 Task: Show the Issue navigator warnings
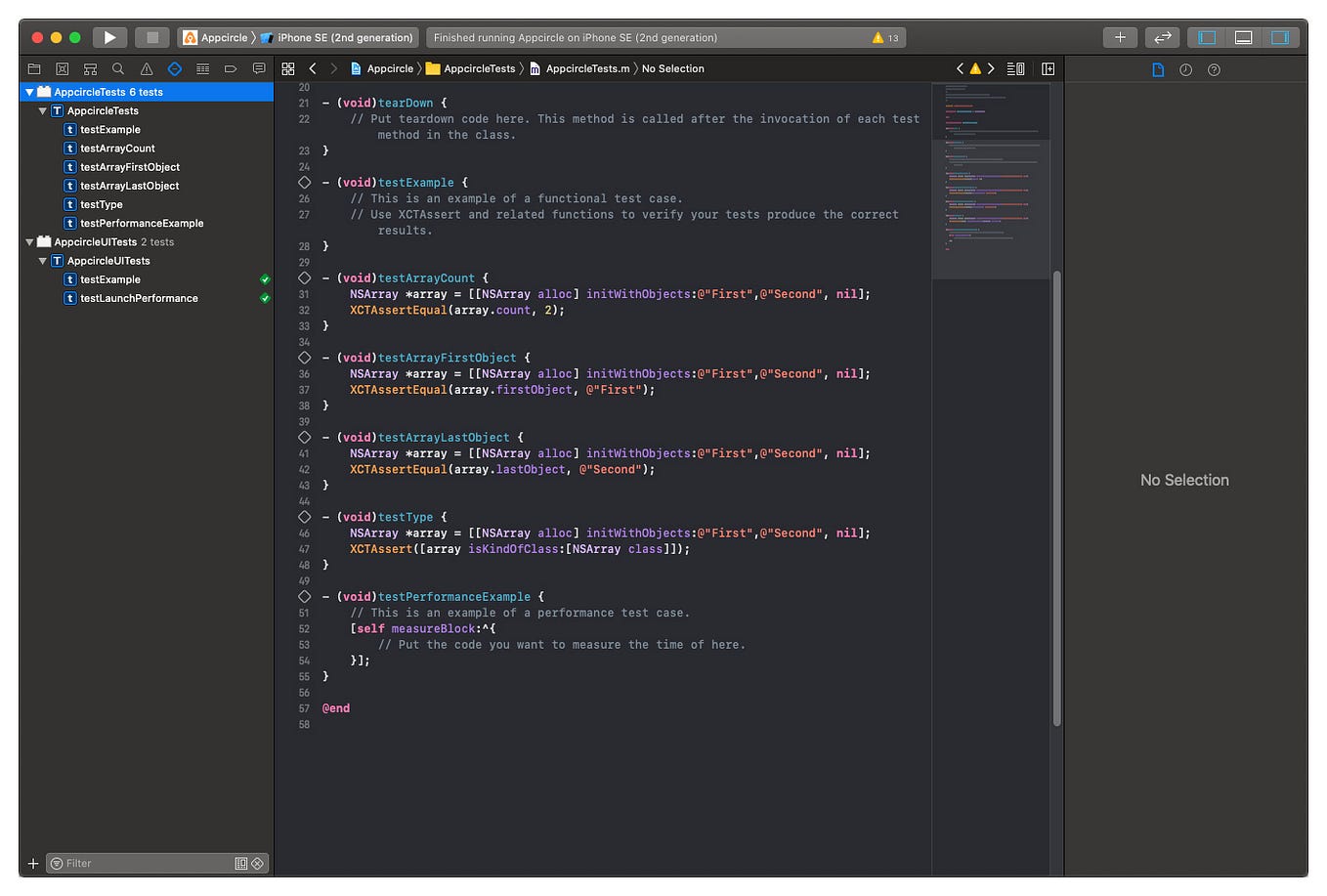(x=146, y=68)
